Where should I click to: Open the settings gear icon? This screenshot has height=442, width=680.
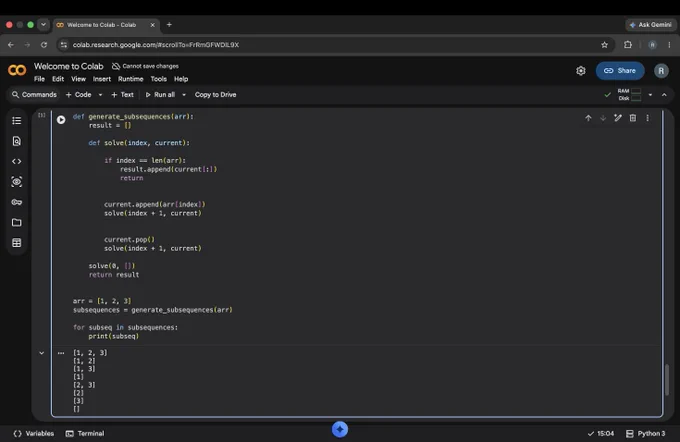[x=581, y=71]
